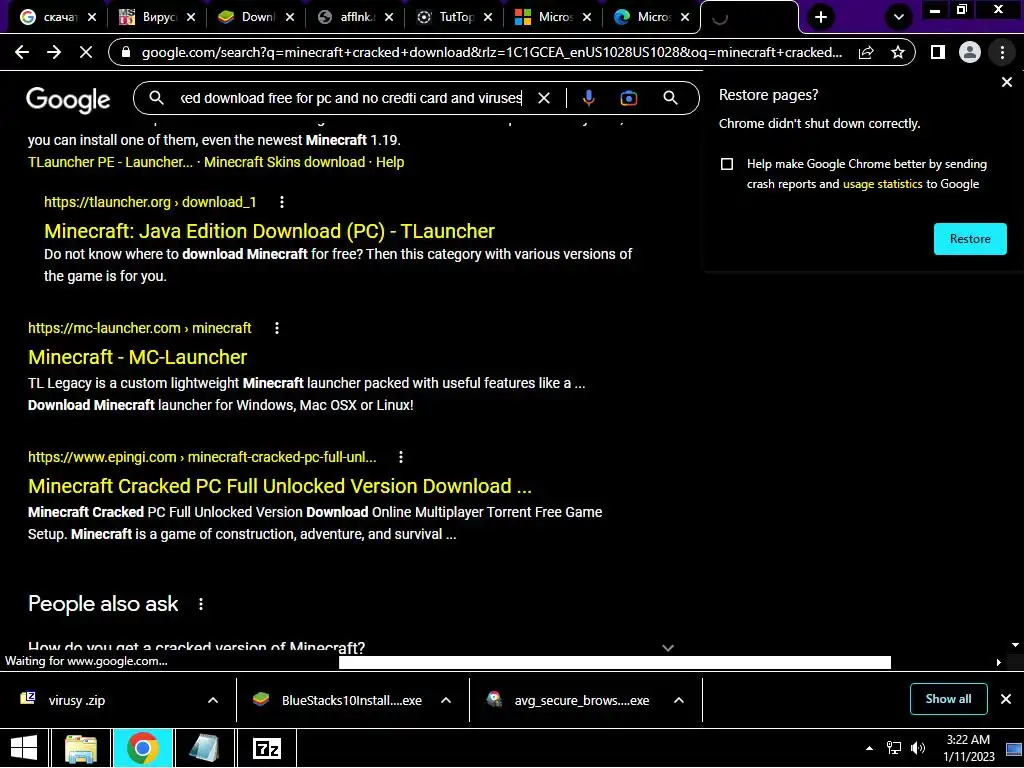Open the network icon in system tray

click(x=893, y=748)
